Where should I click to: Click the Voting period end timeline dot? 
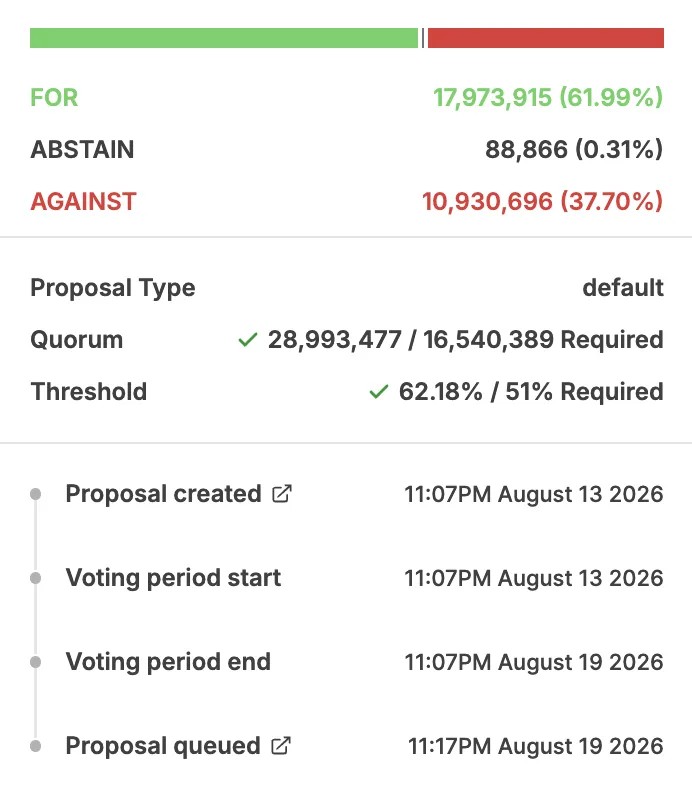(x=36, y=662)
